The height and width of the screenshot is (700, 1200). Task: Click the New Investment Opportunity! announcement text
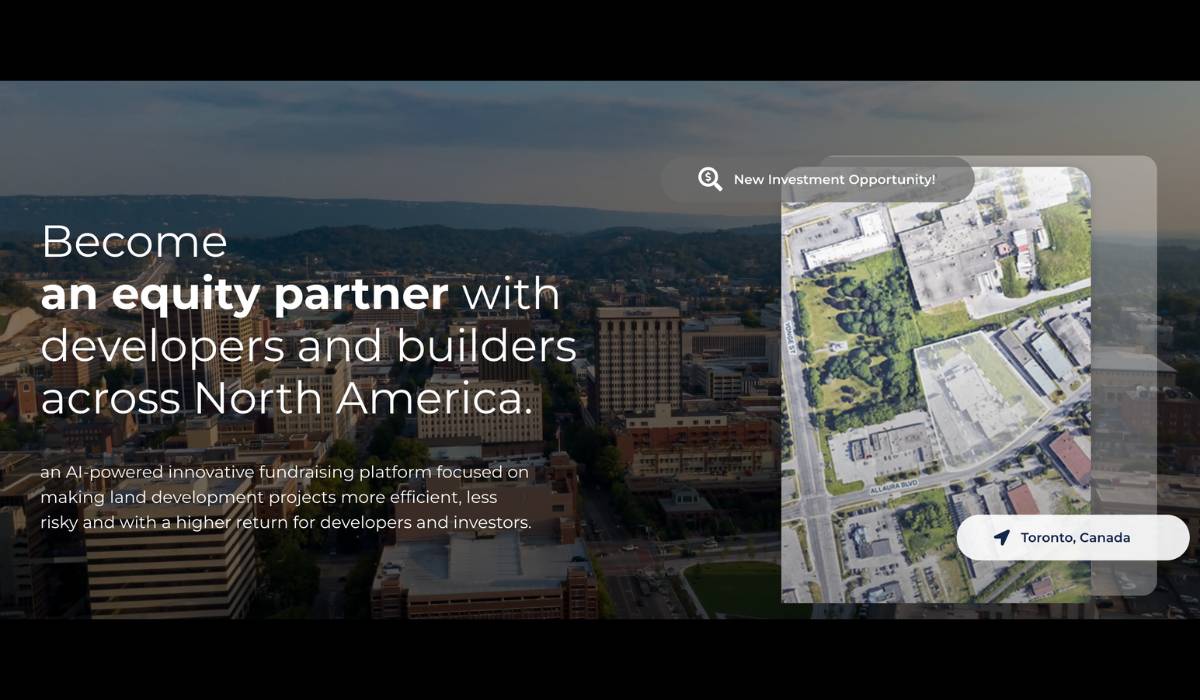coord(835,180)
